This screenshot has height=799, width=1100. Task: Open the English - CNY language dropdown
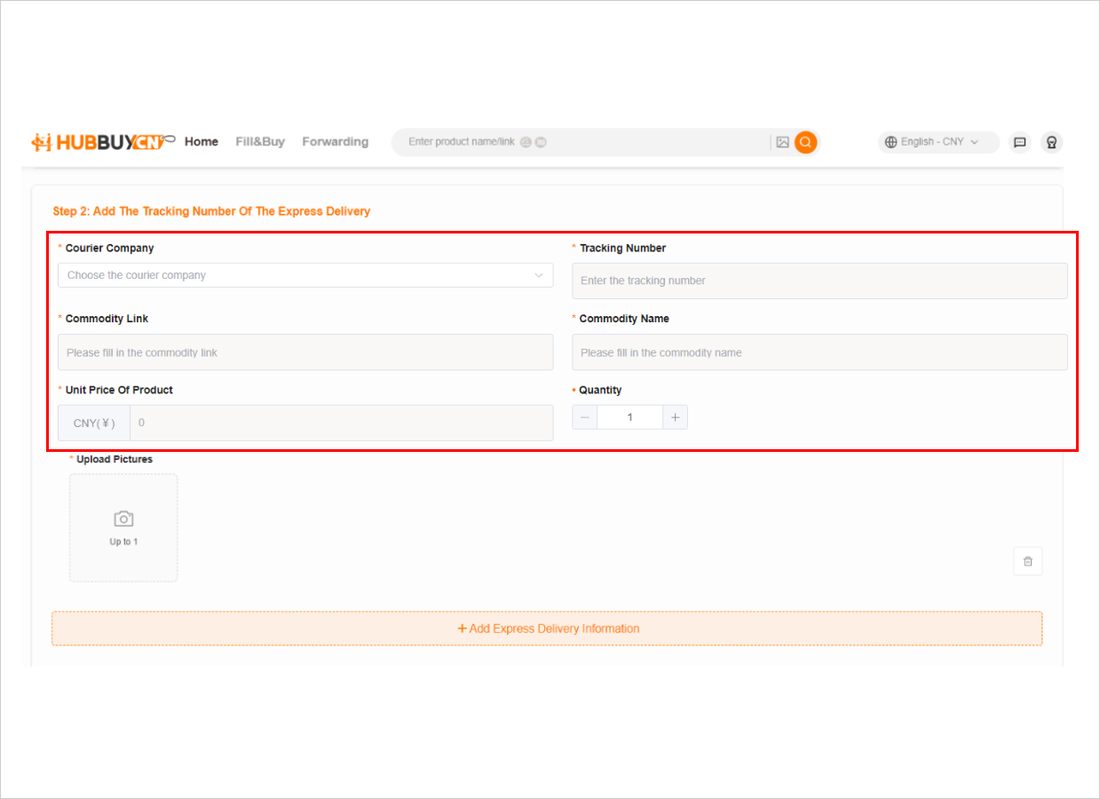(938, 142)
